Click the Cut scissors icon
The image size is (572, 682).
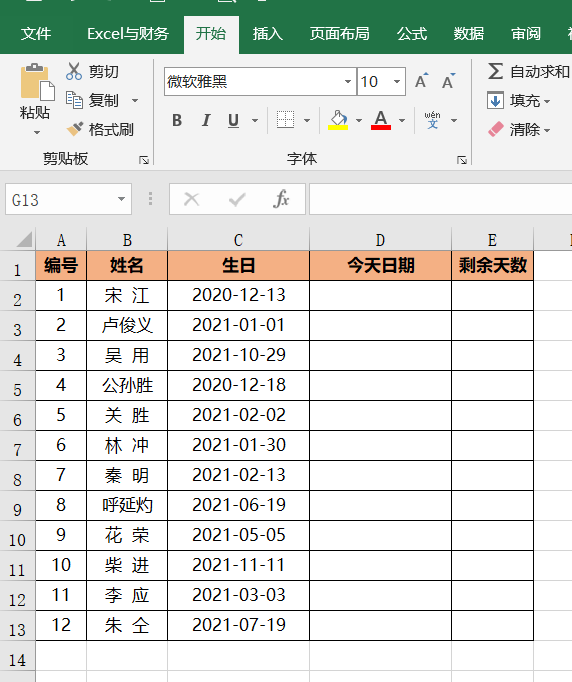tap(74, 71)
